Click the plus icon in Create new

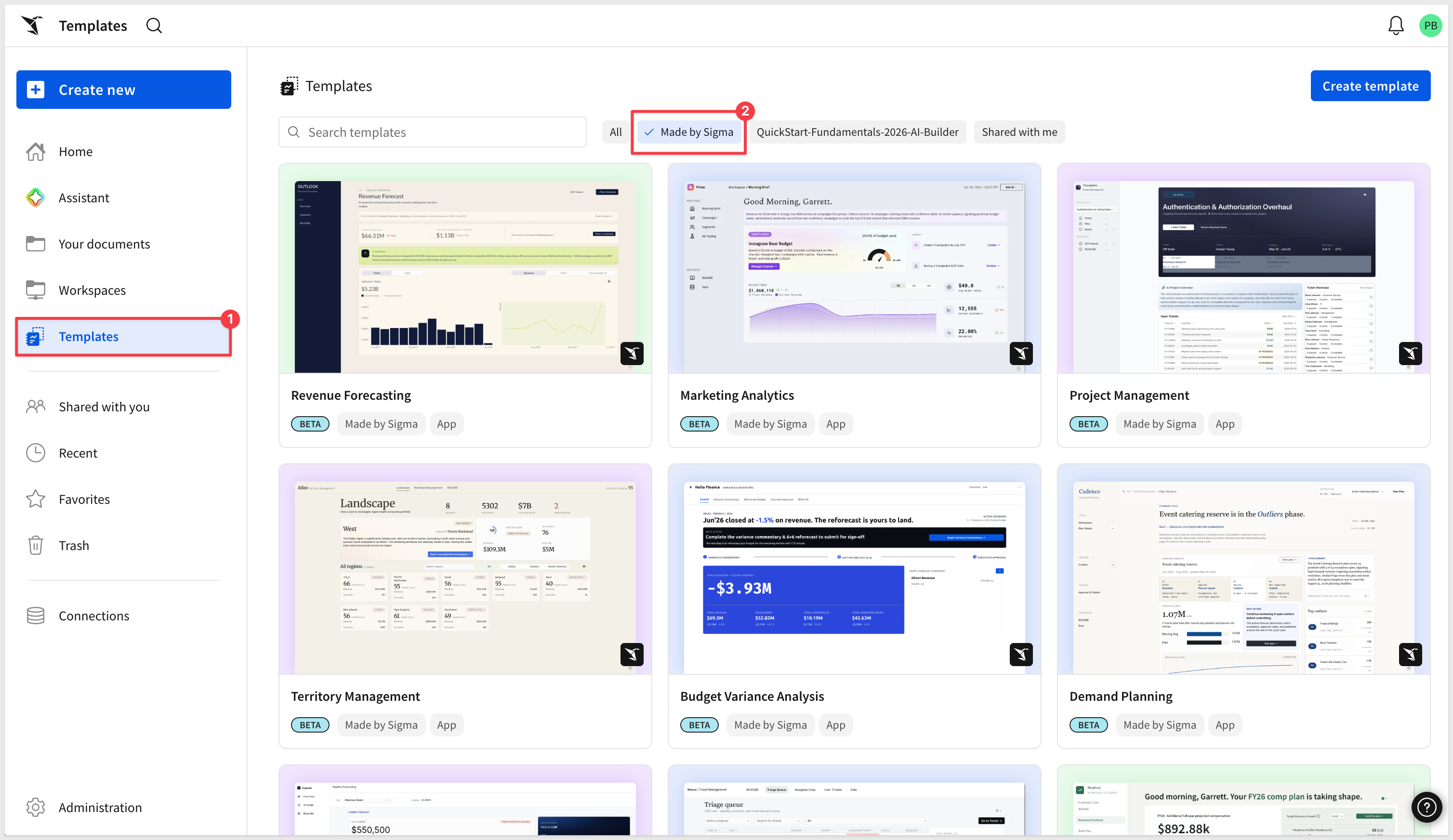[35, 90]
